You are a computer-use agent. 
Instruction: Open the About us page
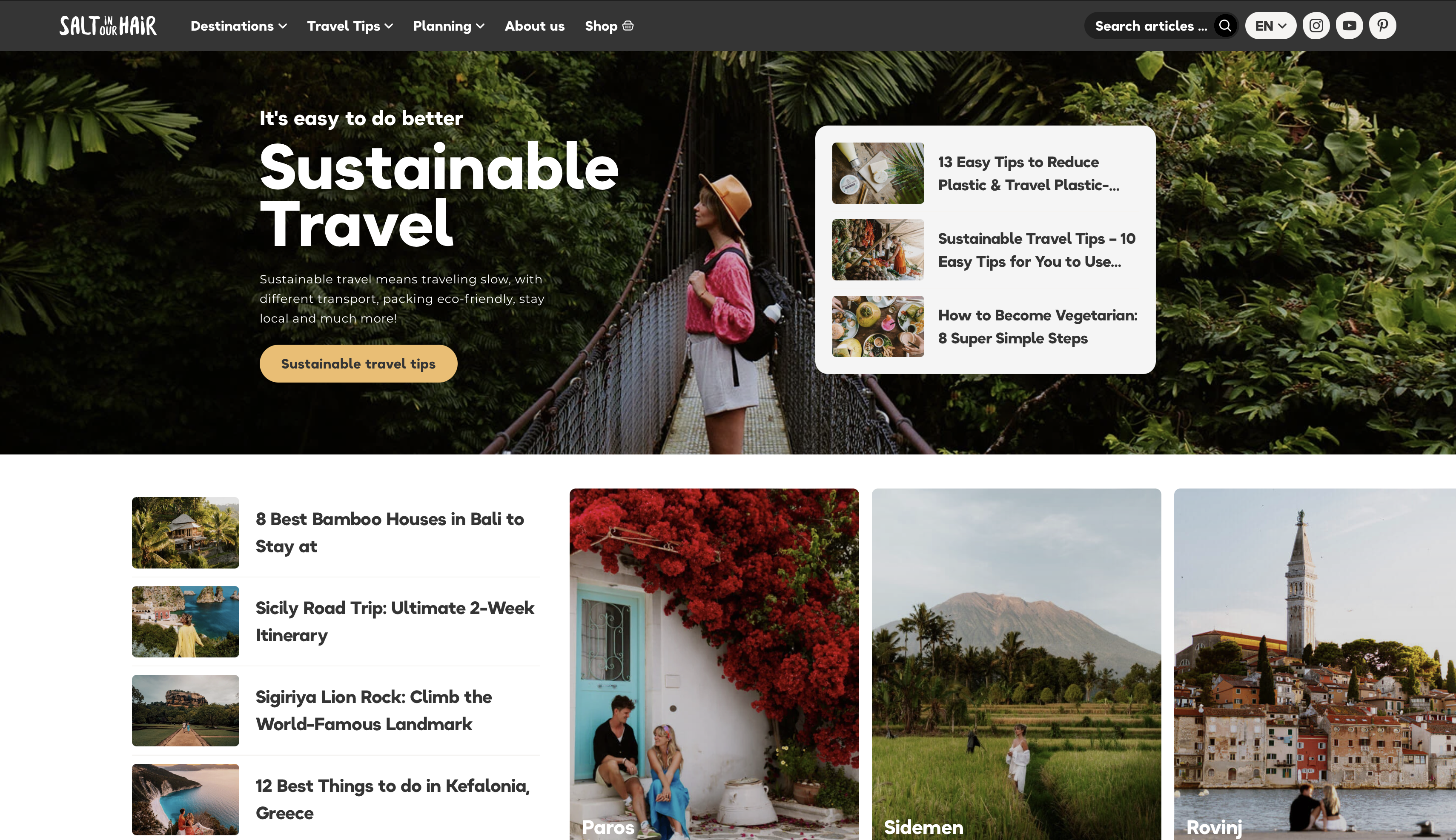[x=534, y=26]
